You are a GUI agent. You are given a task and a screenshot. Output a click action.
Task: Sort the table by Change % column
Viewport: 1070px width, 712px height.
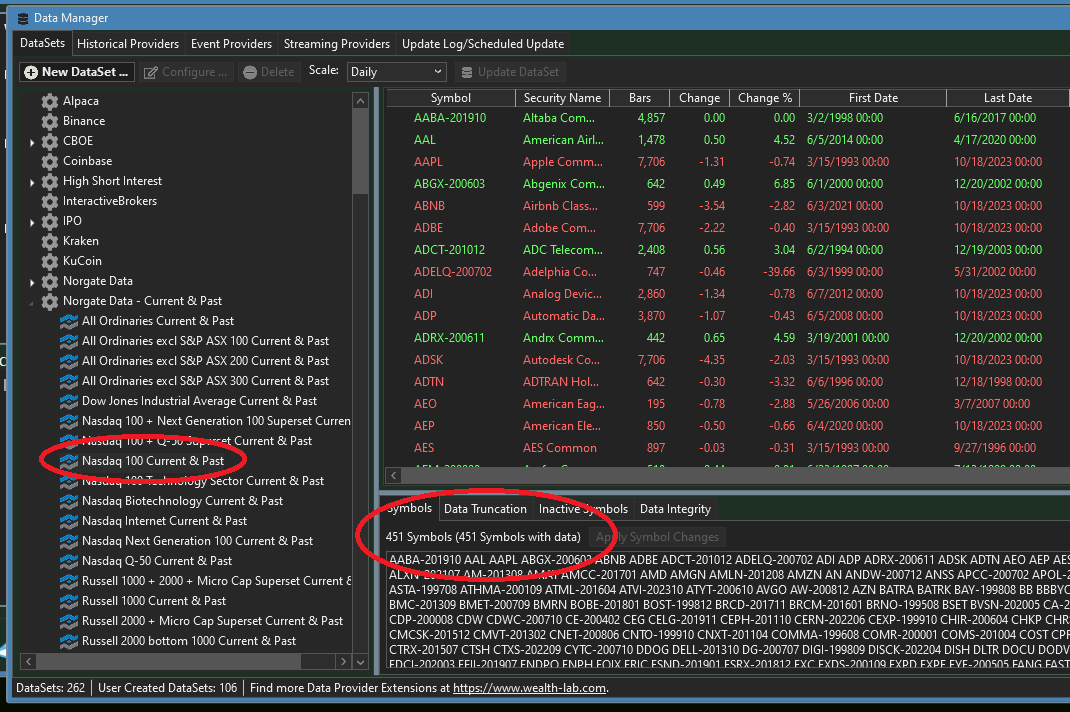[x=764, y=98]
